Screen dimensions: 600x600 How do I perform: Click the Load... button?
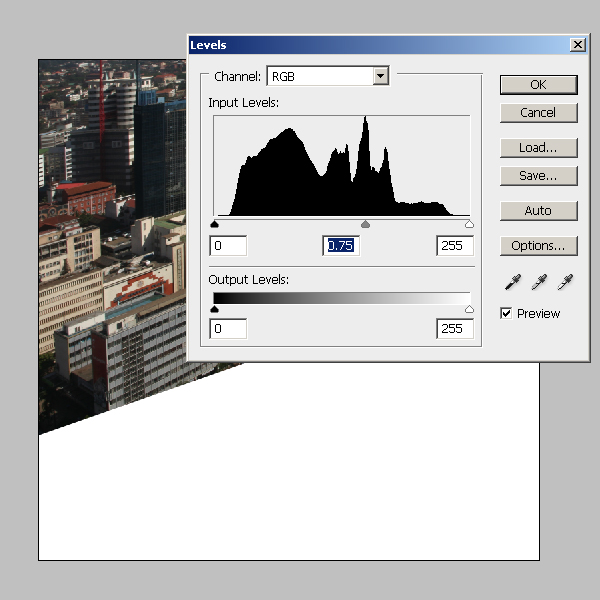click(x=538, y=147)
